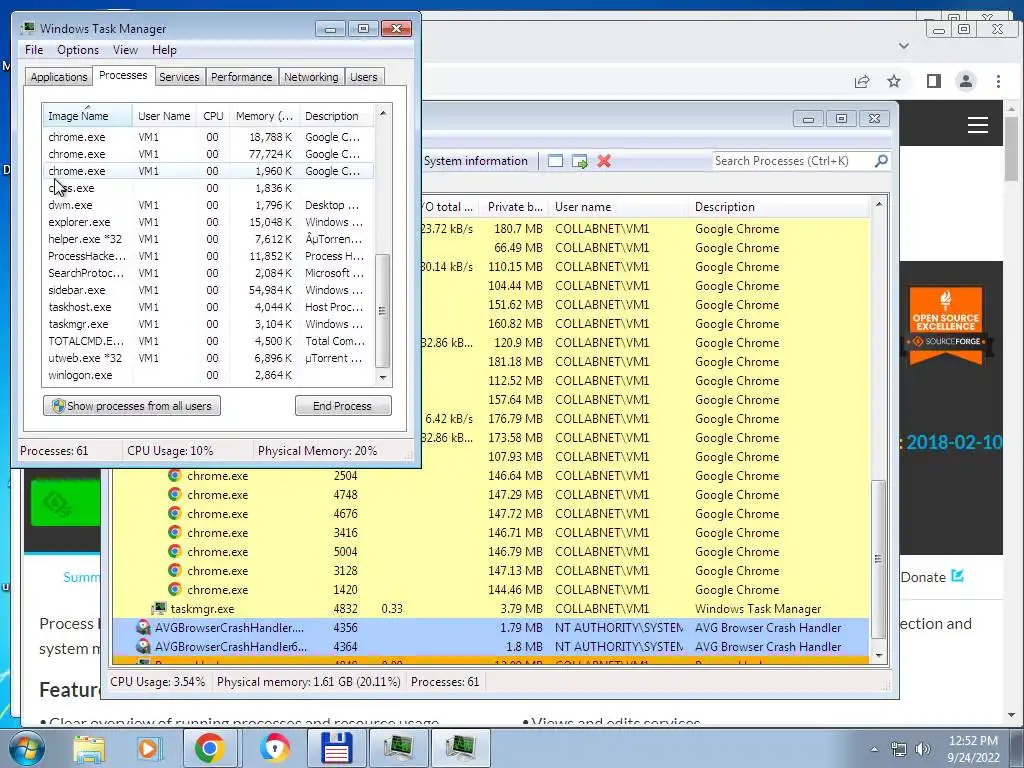
Task: Click Process Hacker list scroll-down arrow
Action: [x=879, y=656]
